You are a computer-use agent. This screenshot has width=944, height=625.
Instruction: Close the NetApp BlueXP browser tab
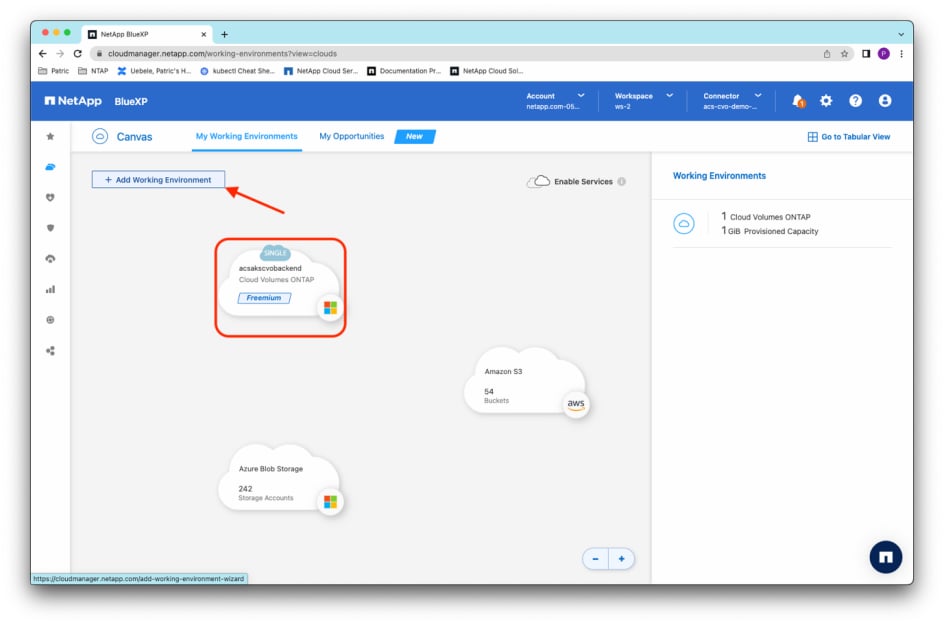coord(203,34)
